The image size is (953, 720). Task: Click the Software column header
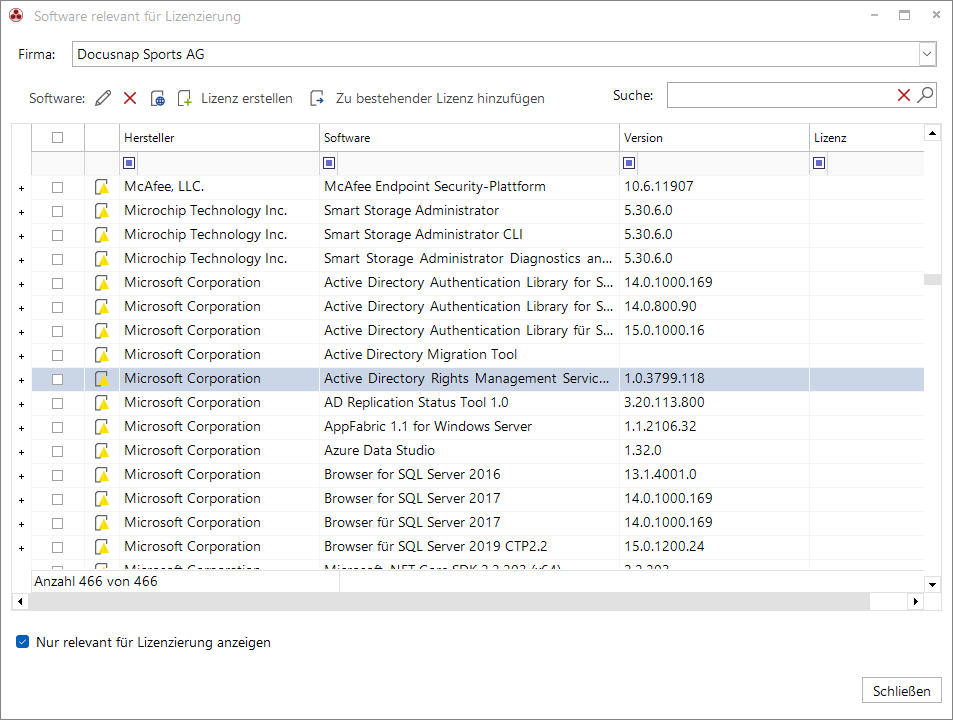pyautogui.click(x=469, y=138)
